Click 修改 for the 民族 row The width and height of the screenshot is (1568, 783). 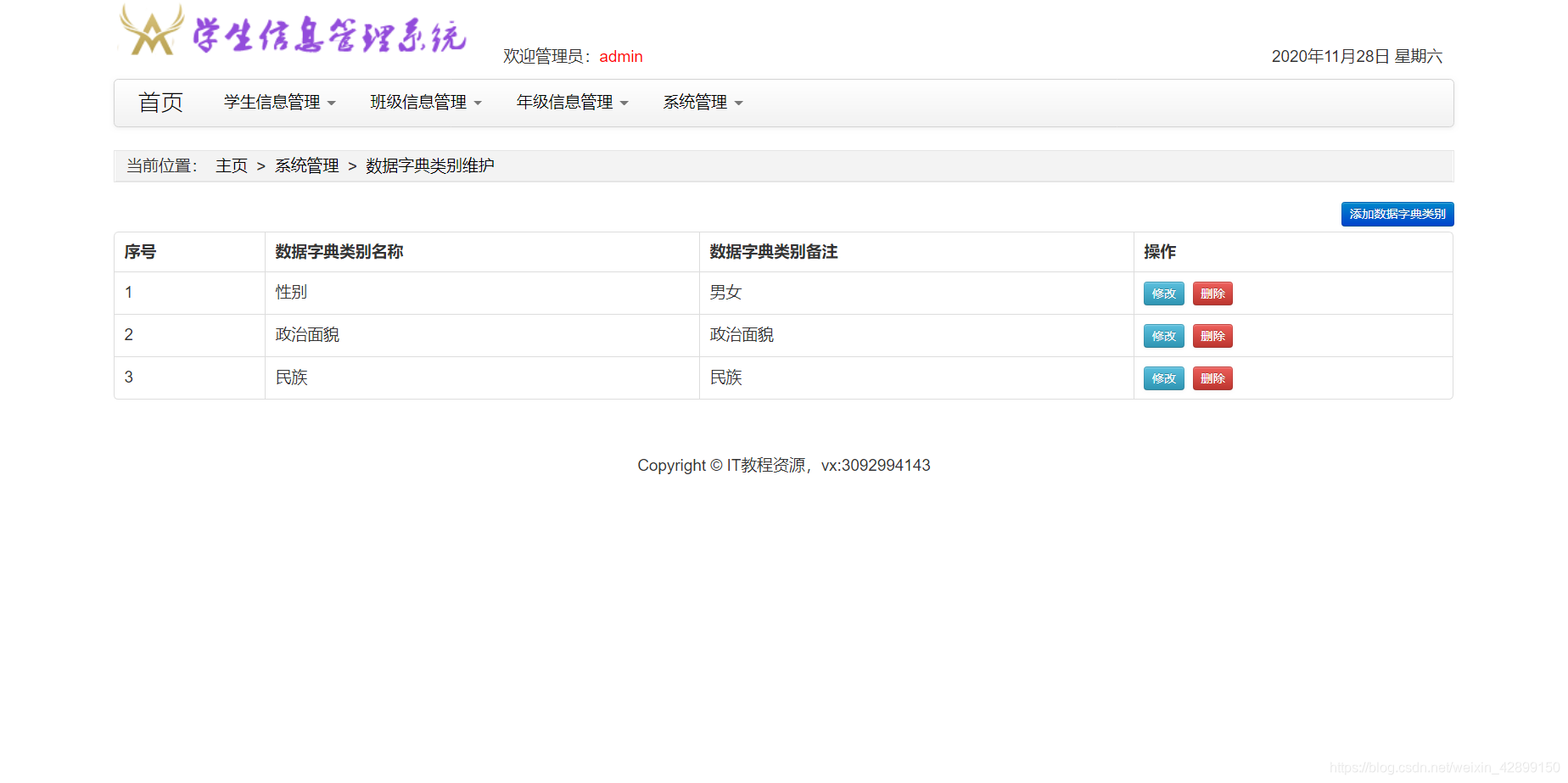pyautogui.click(x=1163, y=378)
